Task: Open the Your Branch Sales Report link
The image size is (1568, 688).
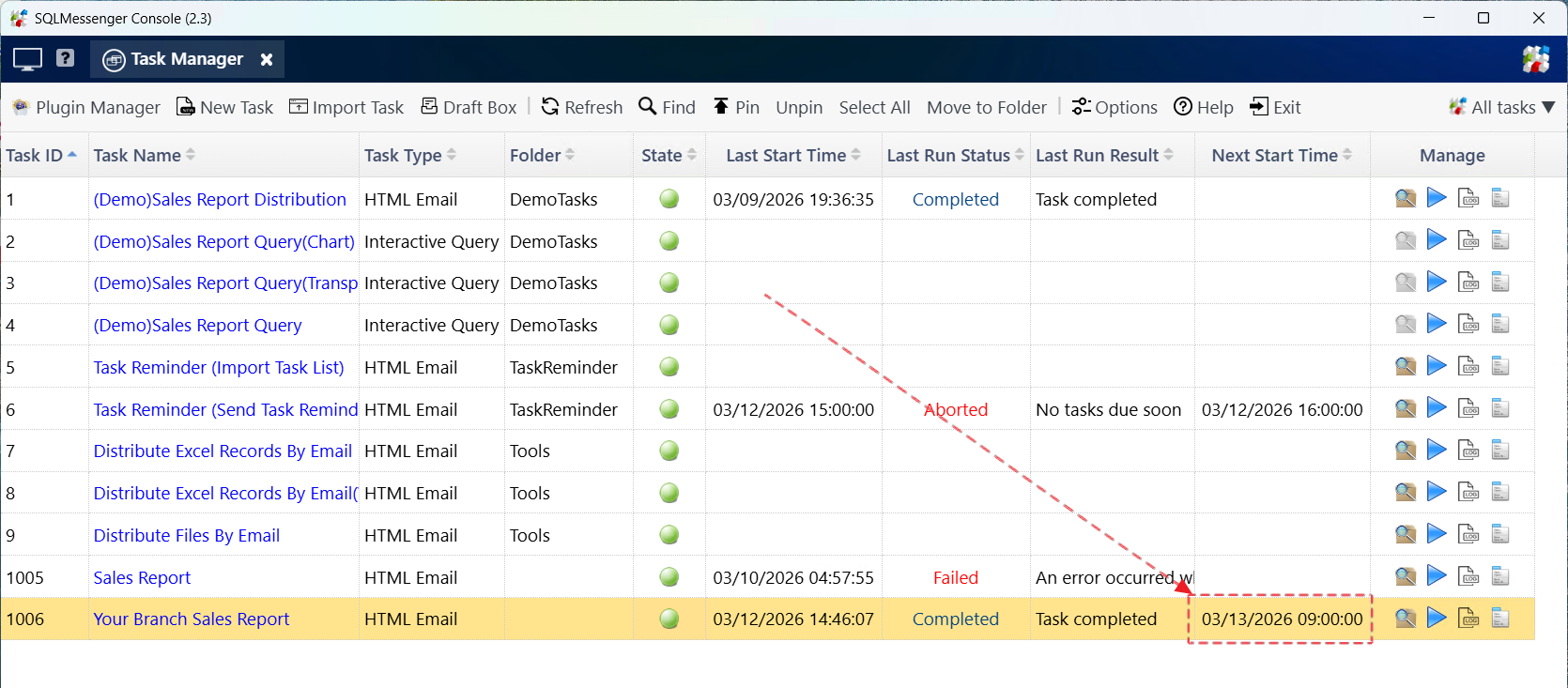Action: 191,619
